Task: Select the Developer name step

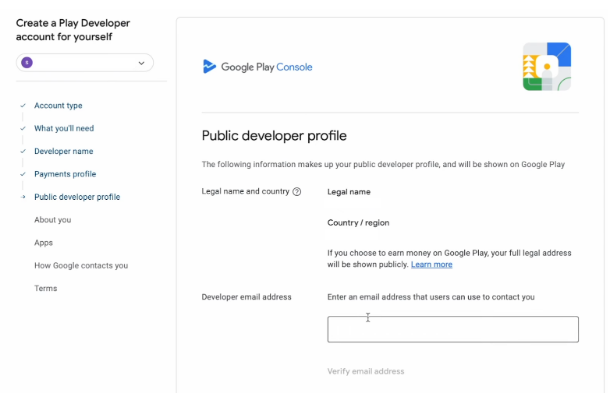Action: click(x=63, y=151)
